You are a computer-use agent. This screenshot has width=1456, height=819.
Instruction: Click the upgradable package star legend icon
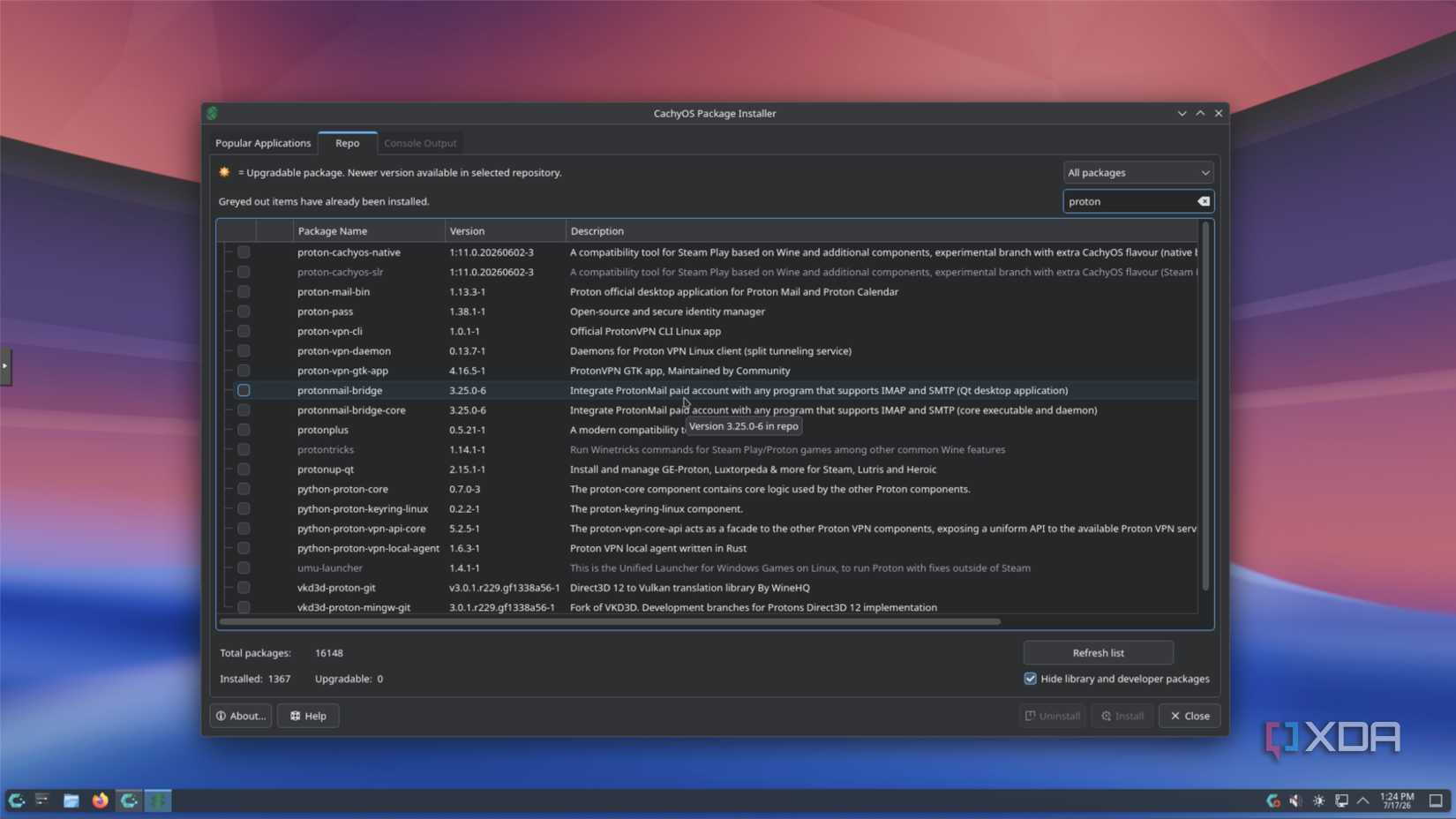pyautogui.click(x=224, y=172)
